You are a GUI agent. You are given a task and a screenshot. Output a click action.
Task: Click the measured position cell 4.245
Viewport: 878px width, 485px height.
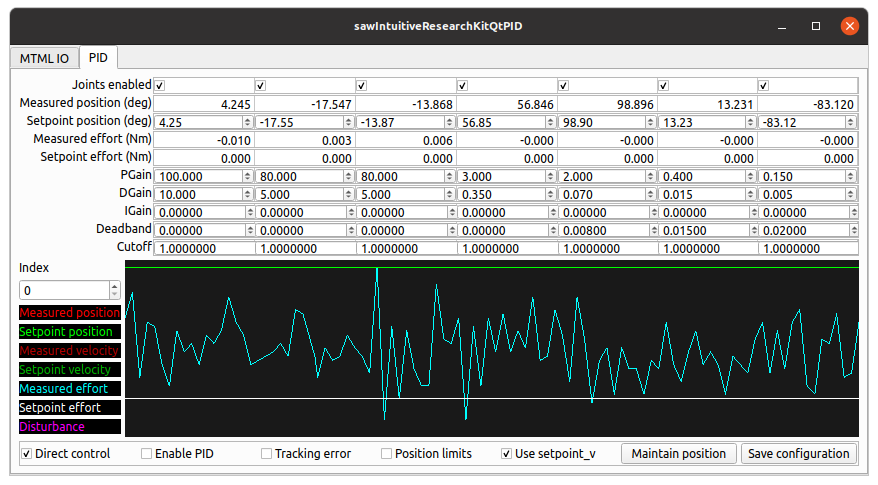(x=204, y=104)
